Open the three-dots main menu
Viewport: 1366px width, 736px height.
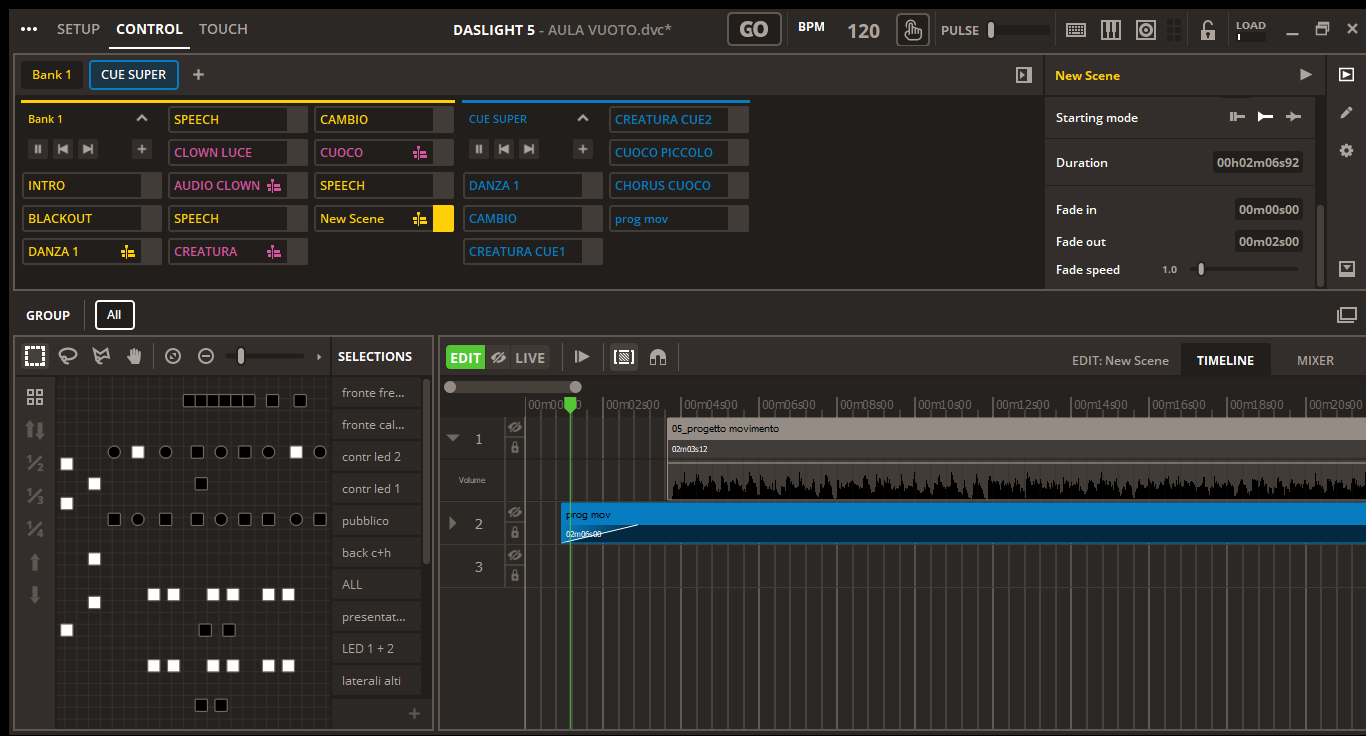pyautogui.click(x=28, y=29)
